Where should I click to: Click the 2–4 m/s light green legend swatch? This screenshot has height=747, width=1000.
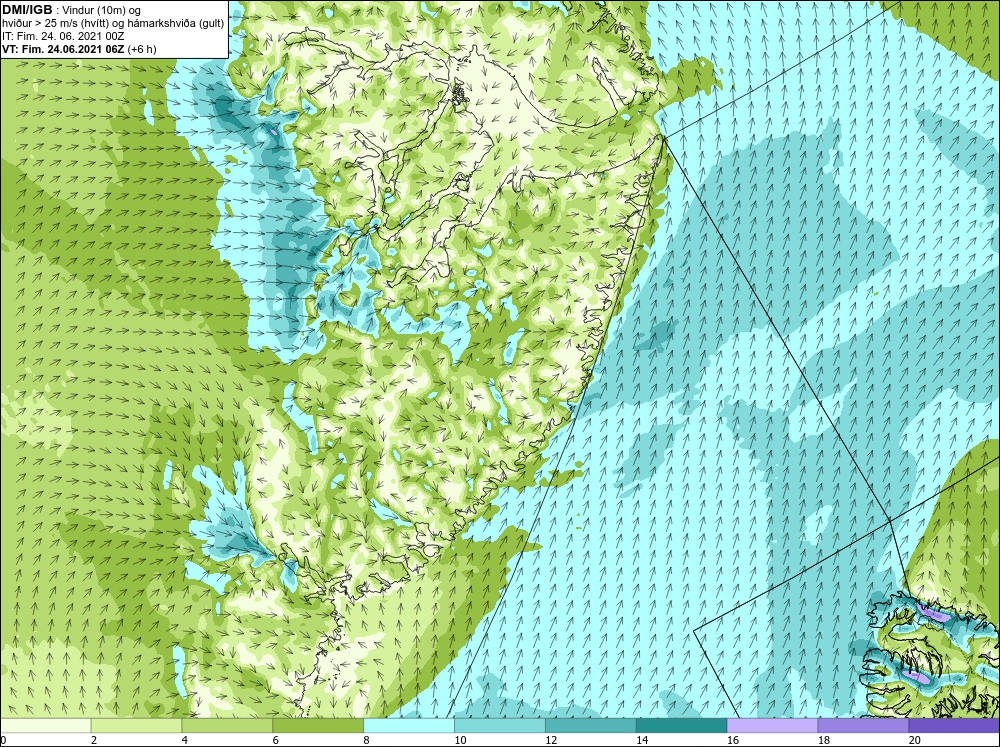[x=136, y=725]
